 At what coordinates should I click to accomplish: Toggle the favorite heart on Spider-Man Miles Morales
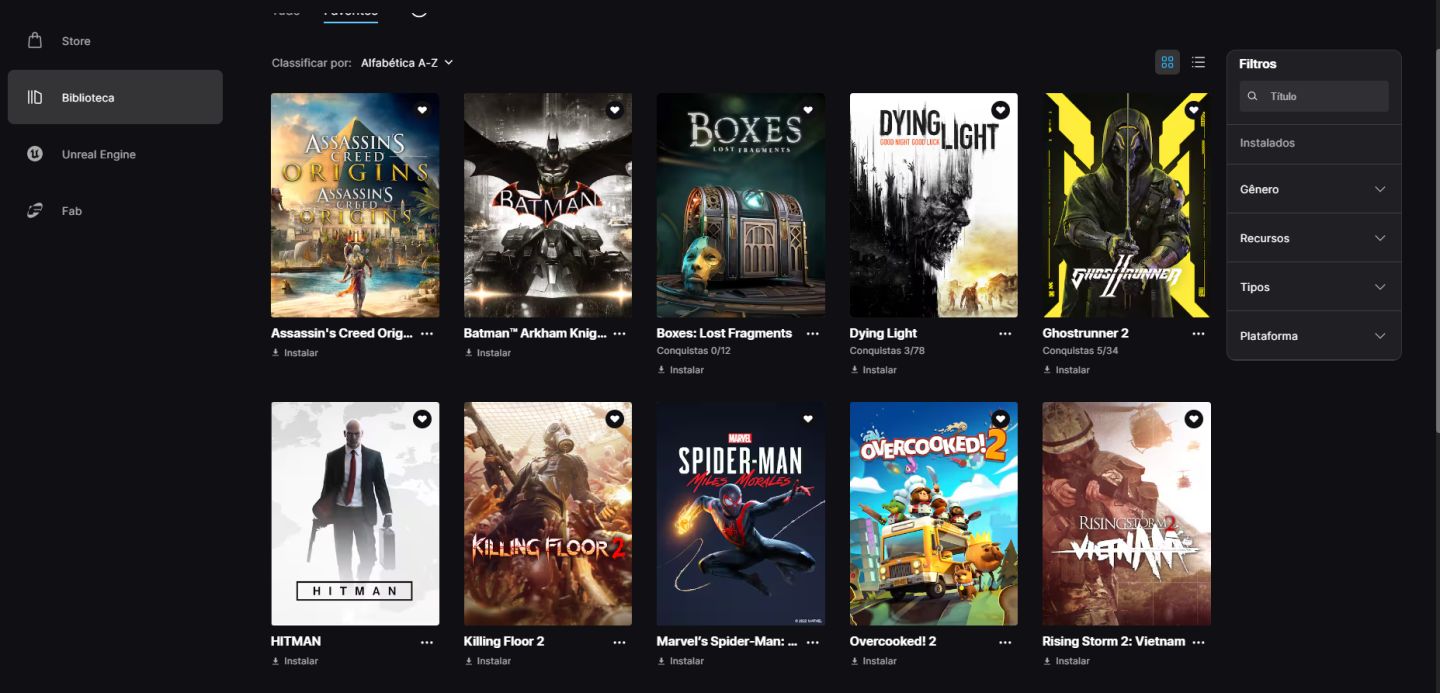click(x=808, y=419)
